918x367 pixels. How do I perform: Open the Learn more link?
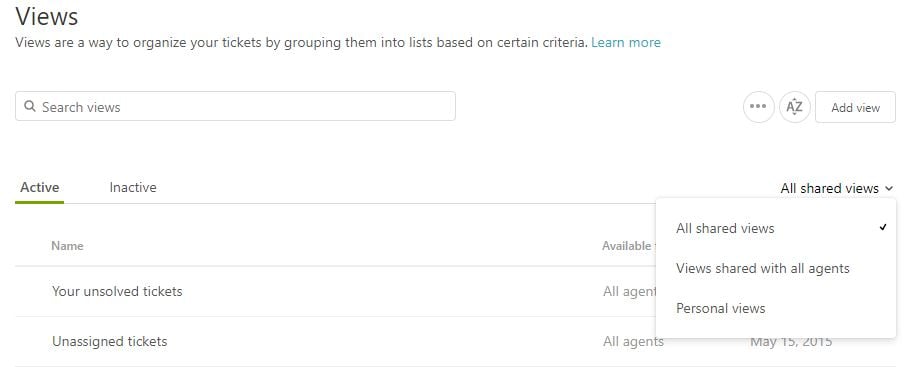(626, 43)
